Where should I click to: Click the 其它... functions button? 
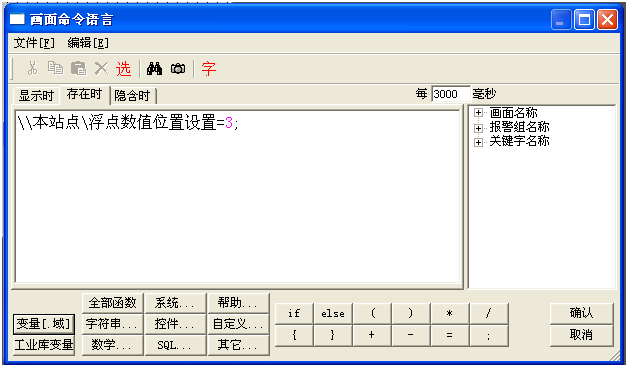coord(238,345)
